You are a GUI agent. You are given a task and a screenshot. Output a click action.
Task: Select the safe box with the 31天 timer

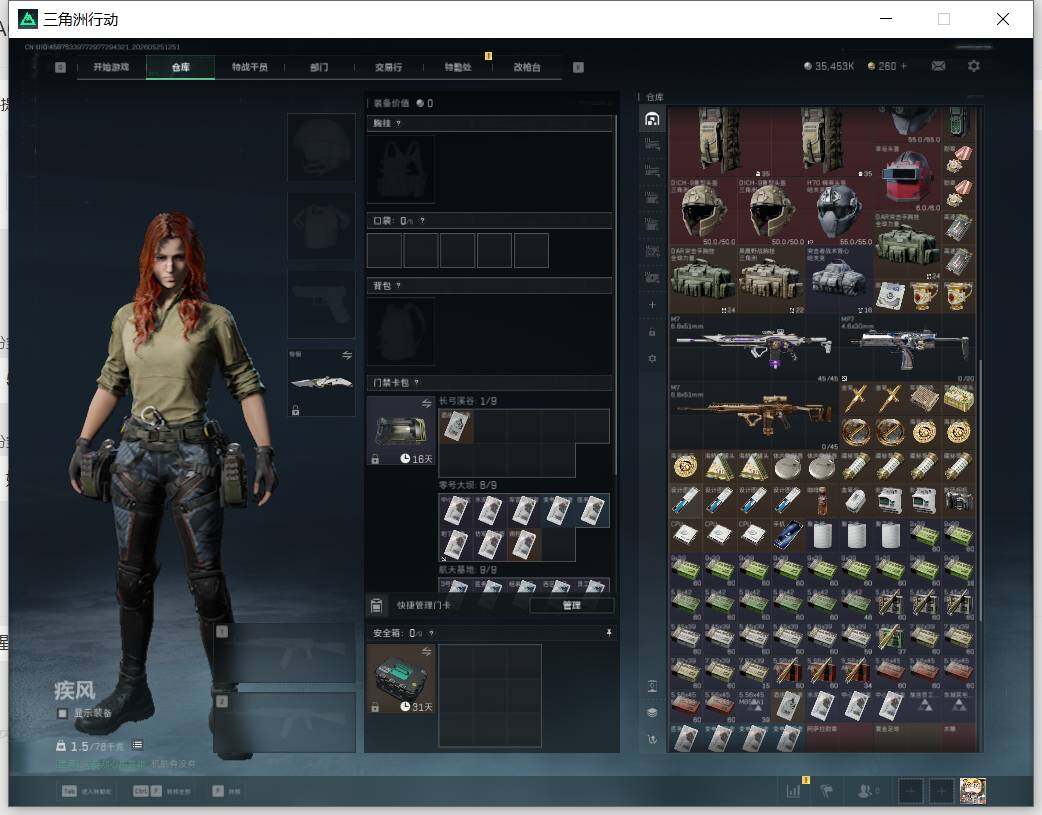click(401, 678)
